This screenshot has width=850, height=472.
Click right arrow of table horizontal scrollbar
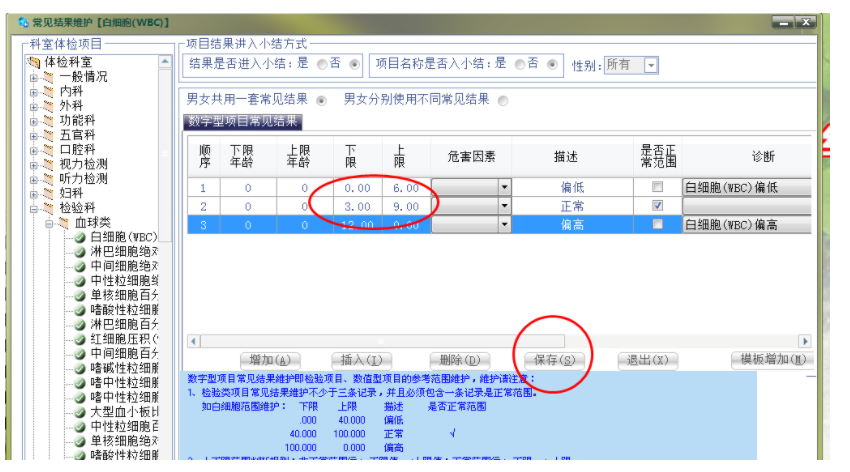tap(805, 341)
